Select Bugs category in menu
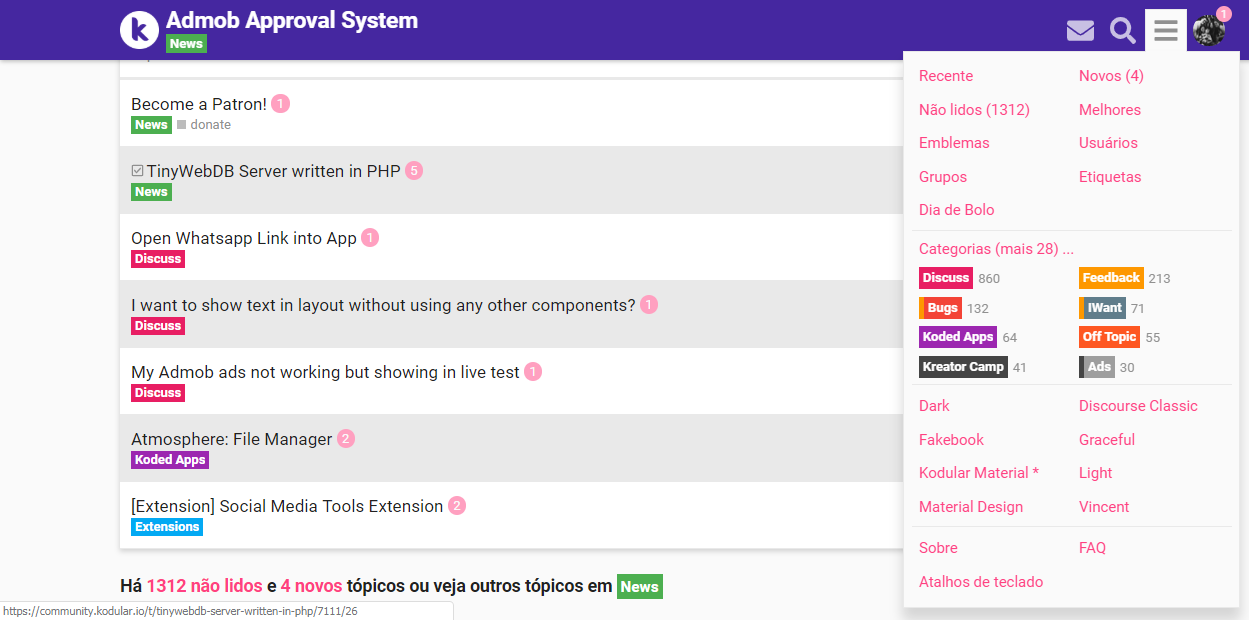This screenshot has width=1249, height=620. click(941, 308)
